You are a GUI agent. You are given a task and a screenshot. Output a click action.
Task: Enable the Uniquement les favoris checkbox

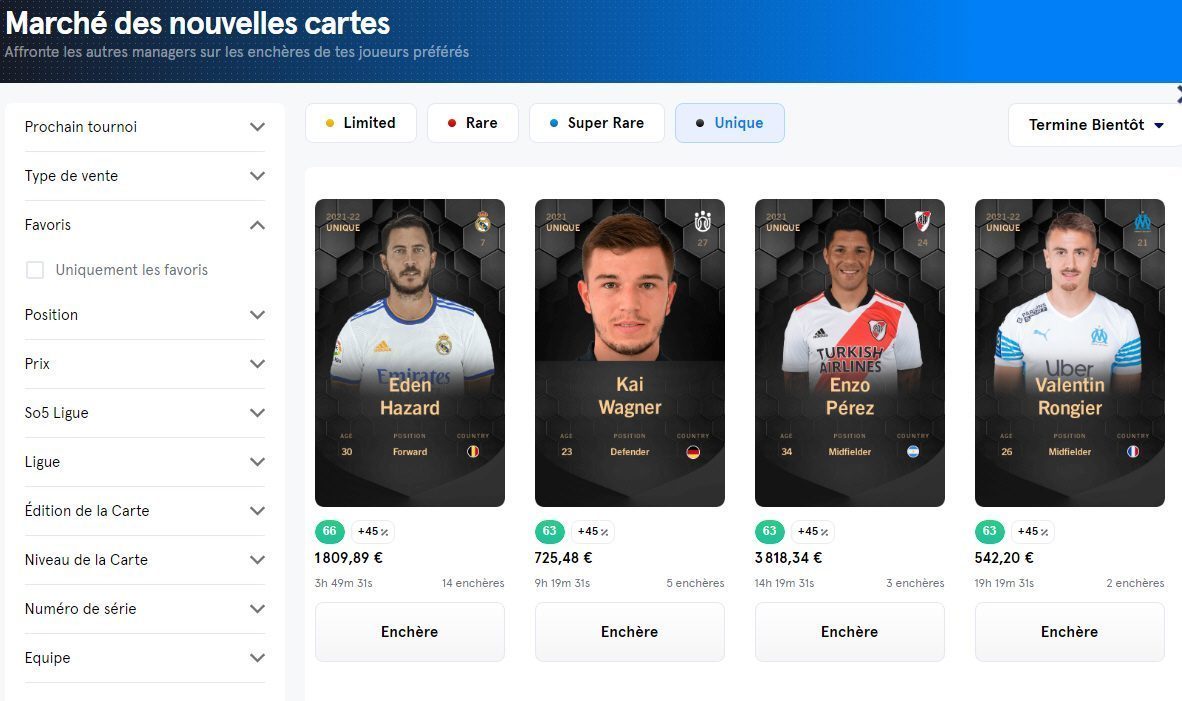pos(35,269)
